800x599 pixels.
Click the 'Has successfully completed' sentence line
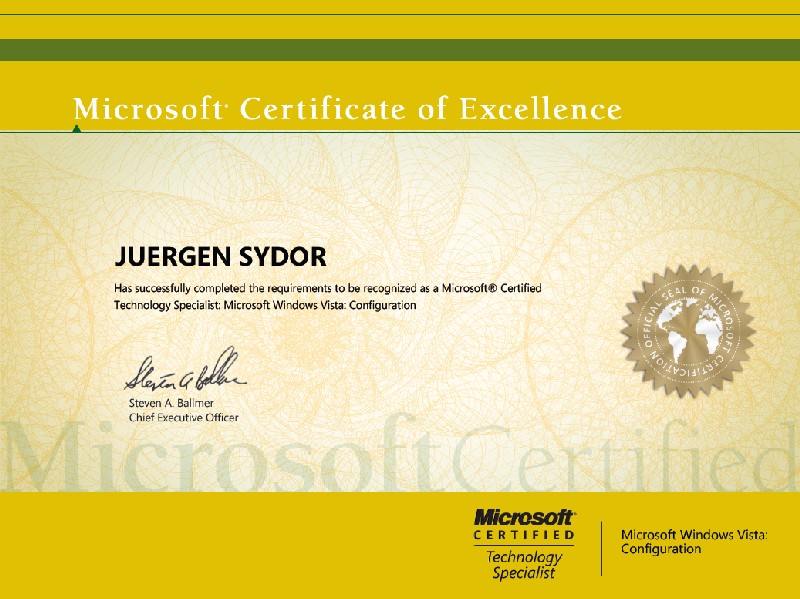pyautogui.click(x=328, y=288)
